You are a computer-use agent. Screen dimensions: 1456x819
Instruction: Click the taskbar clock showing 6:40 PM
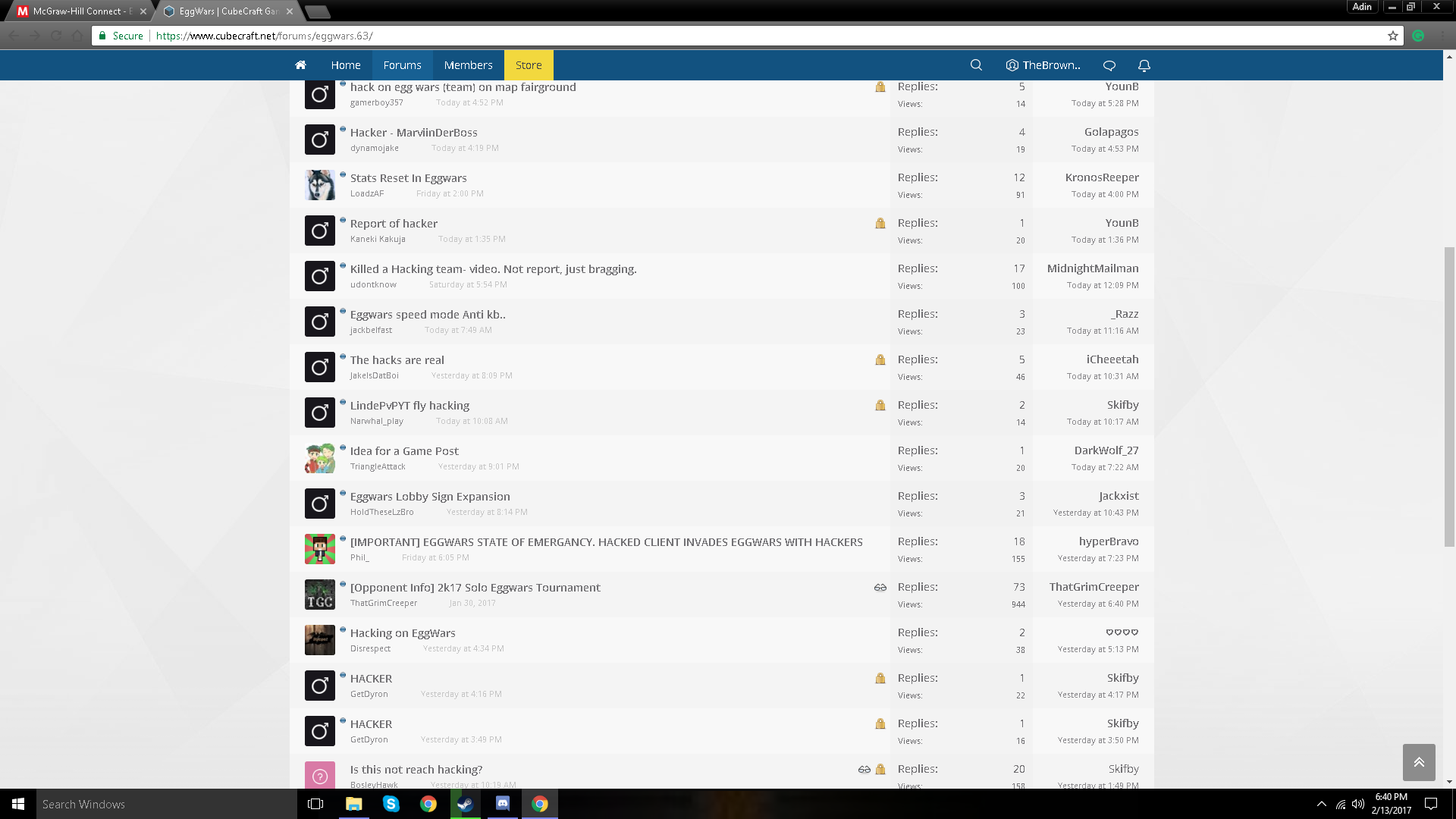click(x=1391, y=804)
